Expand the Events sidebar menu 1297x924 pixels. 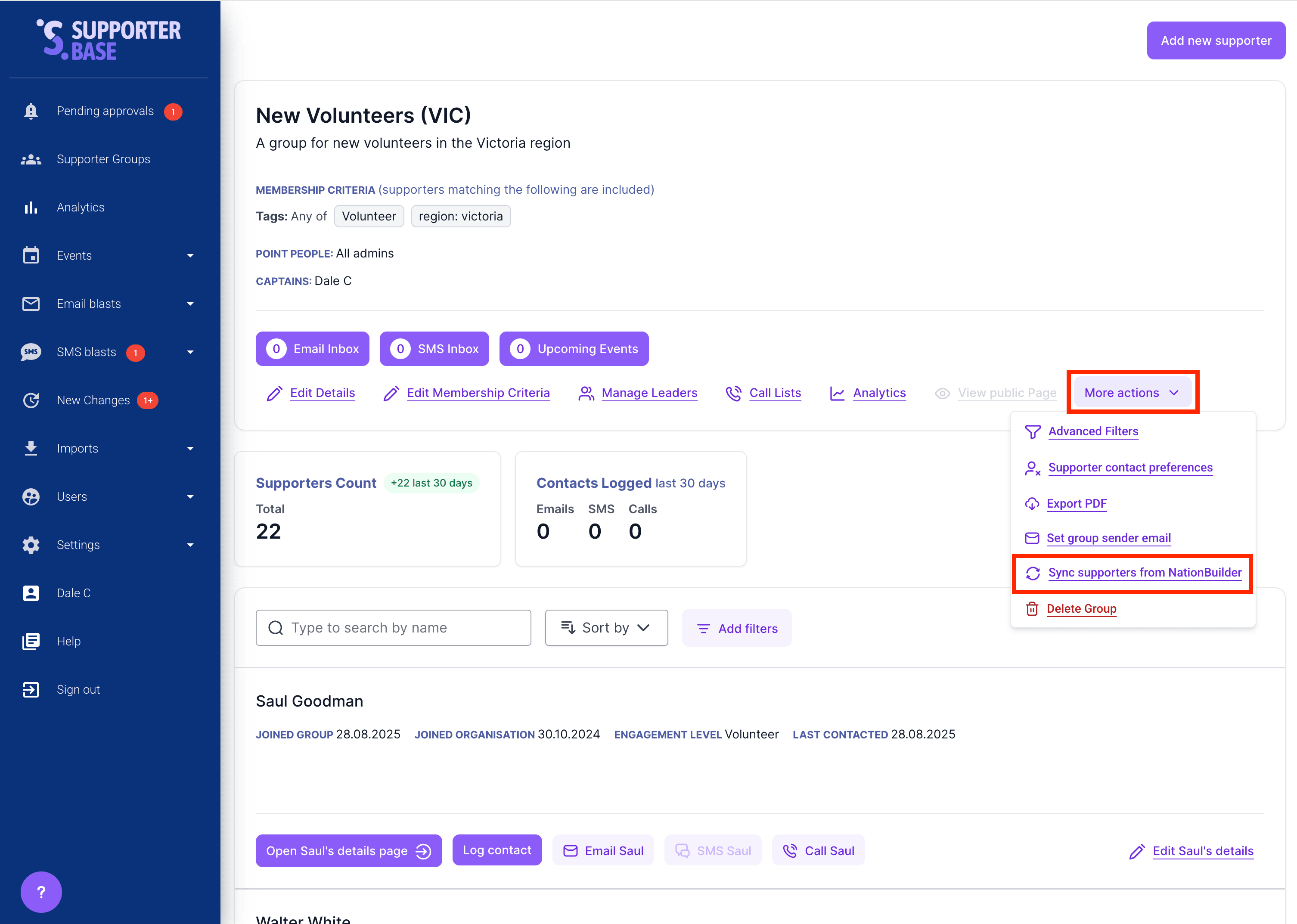pyautogui.click(x=190, y=256)
